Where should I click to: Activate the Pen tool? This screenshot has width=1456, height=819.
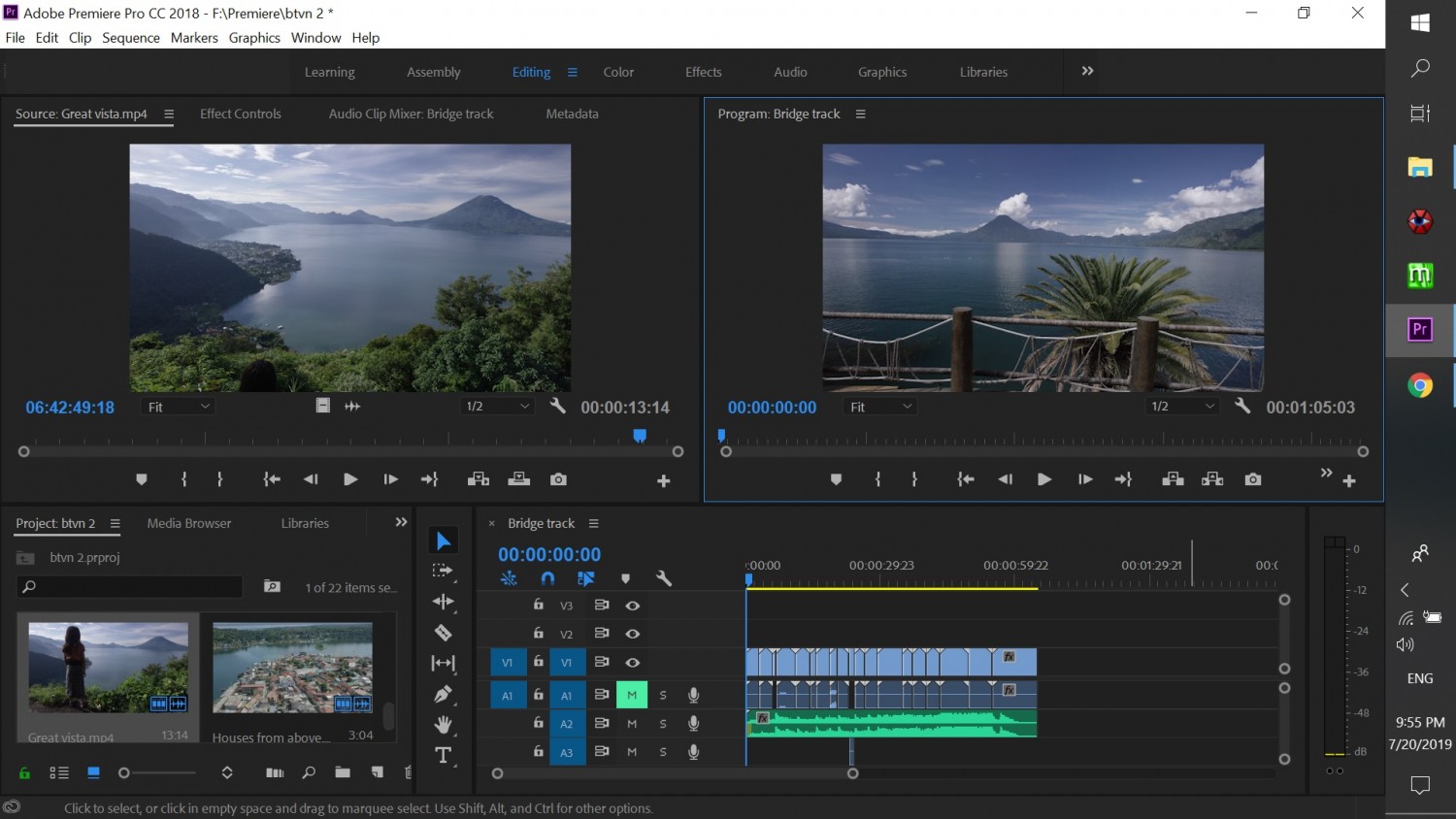[x=443, y=694]
